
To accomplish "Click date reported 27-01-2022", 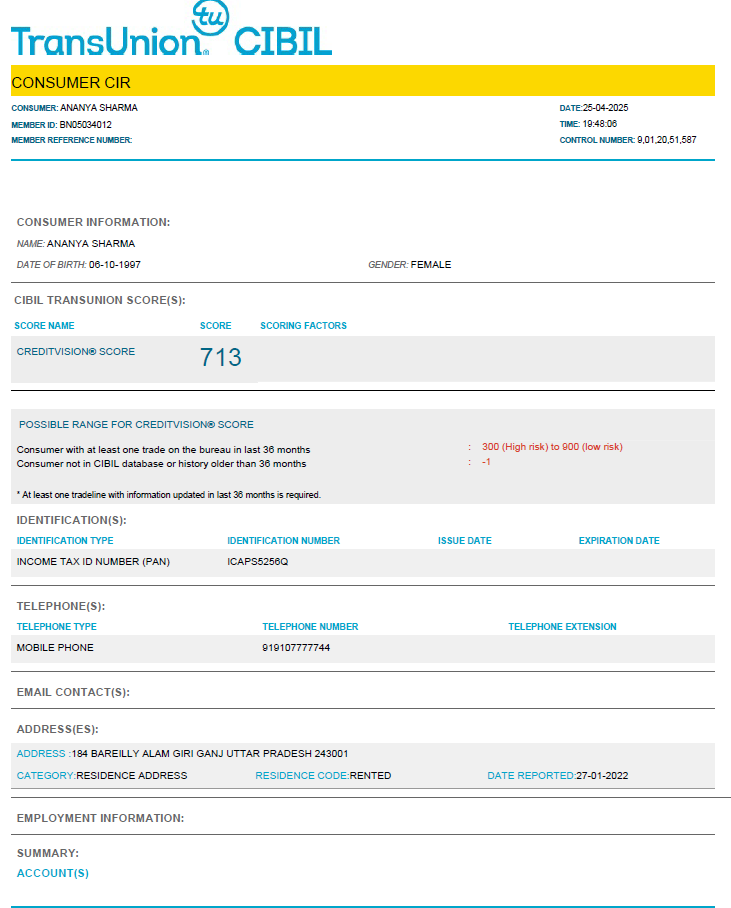I will [602, 775].
